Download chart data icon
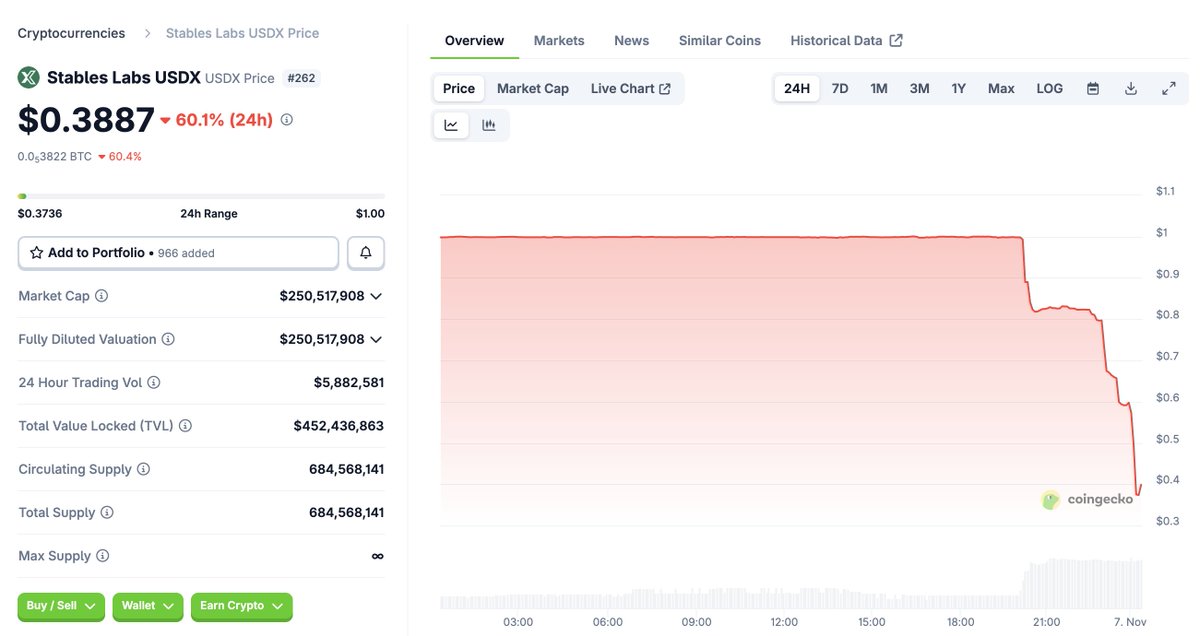Image resolution: width=1200 pixels, height=636 pixels. (x=1131, y=88)
